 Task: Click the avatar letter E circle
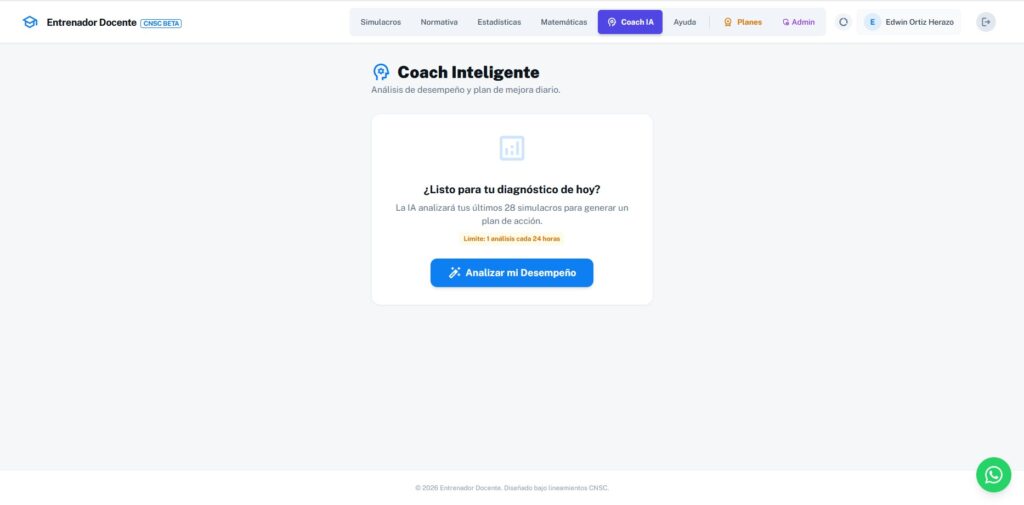872,22
